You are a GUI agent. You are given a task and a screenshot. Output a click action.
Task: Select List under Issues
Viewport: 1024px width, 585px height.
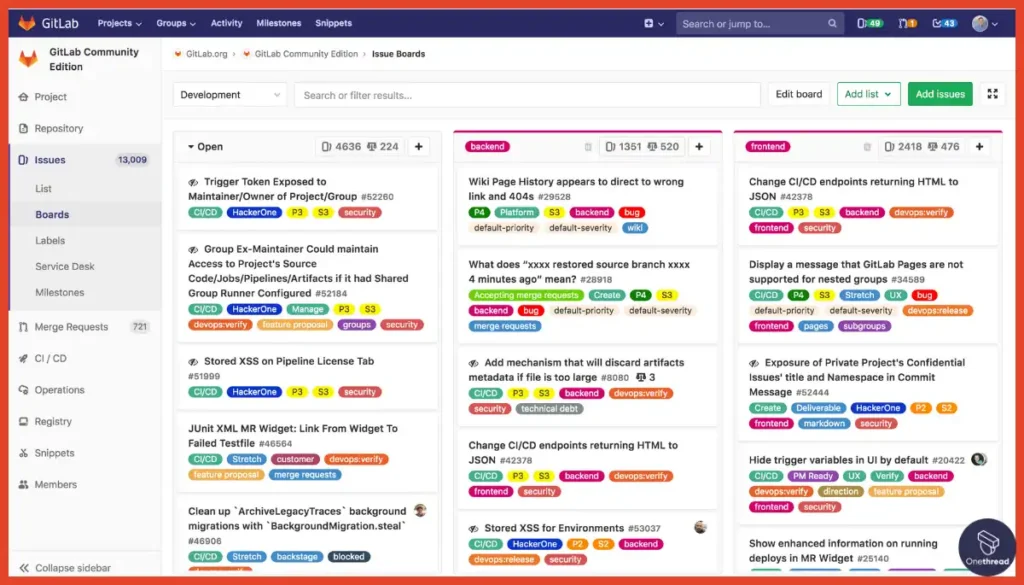coord(43,189)
